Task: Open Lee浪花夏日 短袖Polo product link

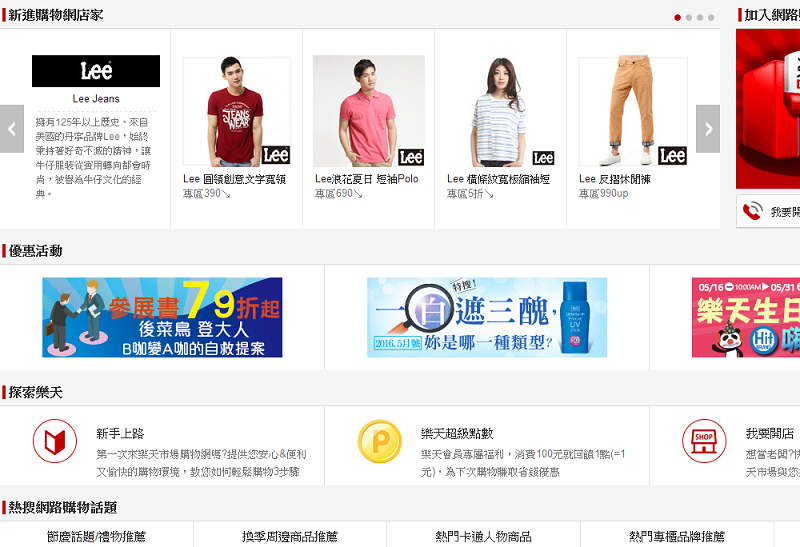Action: pos(367,179)
